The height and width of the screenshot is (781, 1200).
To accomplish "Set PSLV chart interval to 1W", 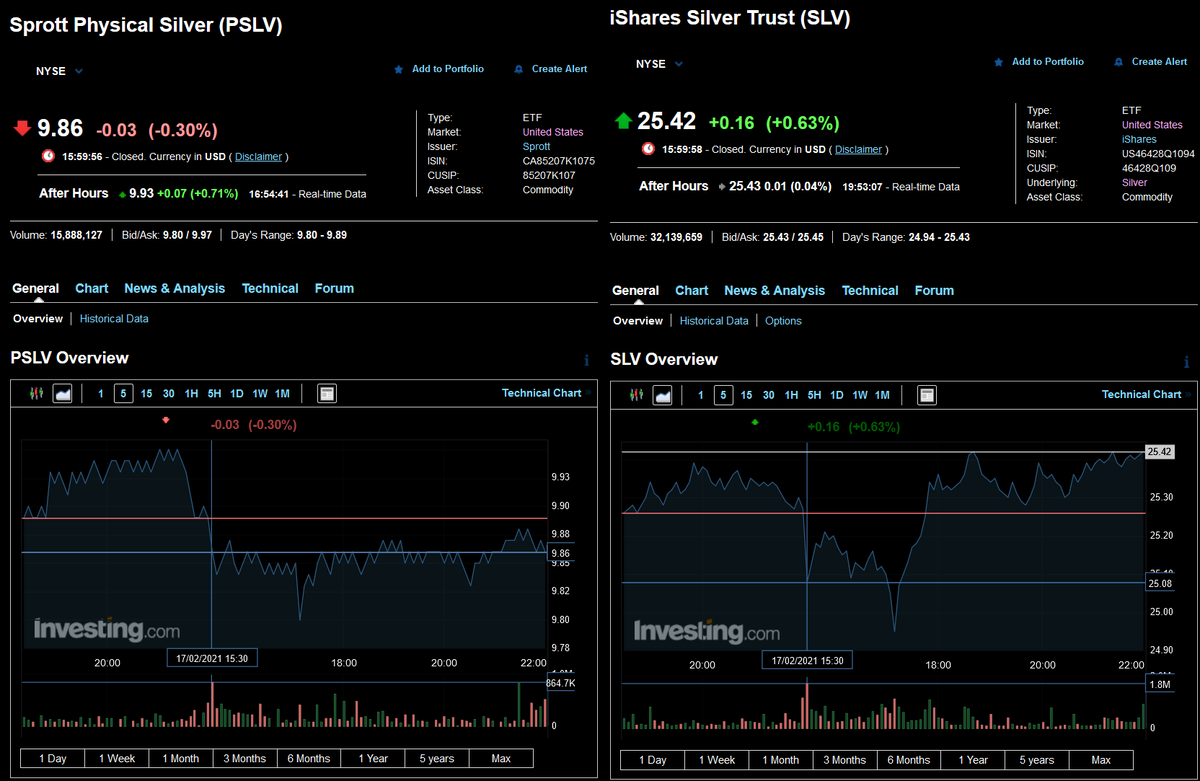I will click(260, 394).
